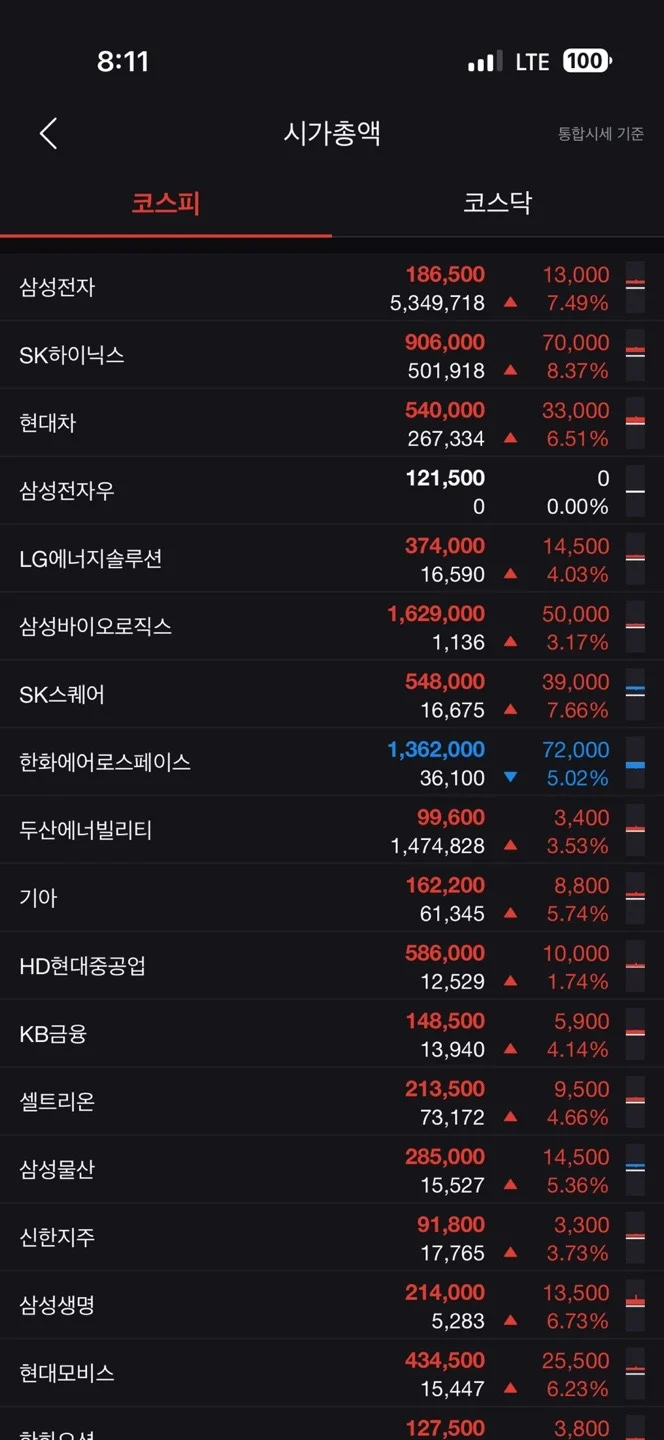This screenshot has height=1440, width=664.
Task: Open the KB금융 listing
Action: (332, 1034)
